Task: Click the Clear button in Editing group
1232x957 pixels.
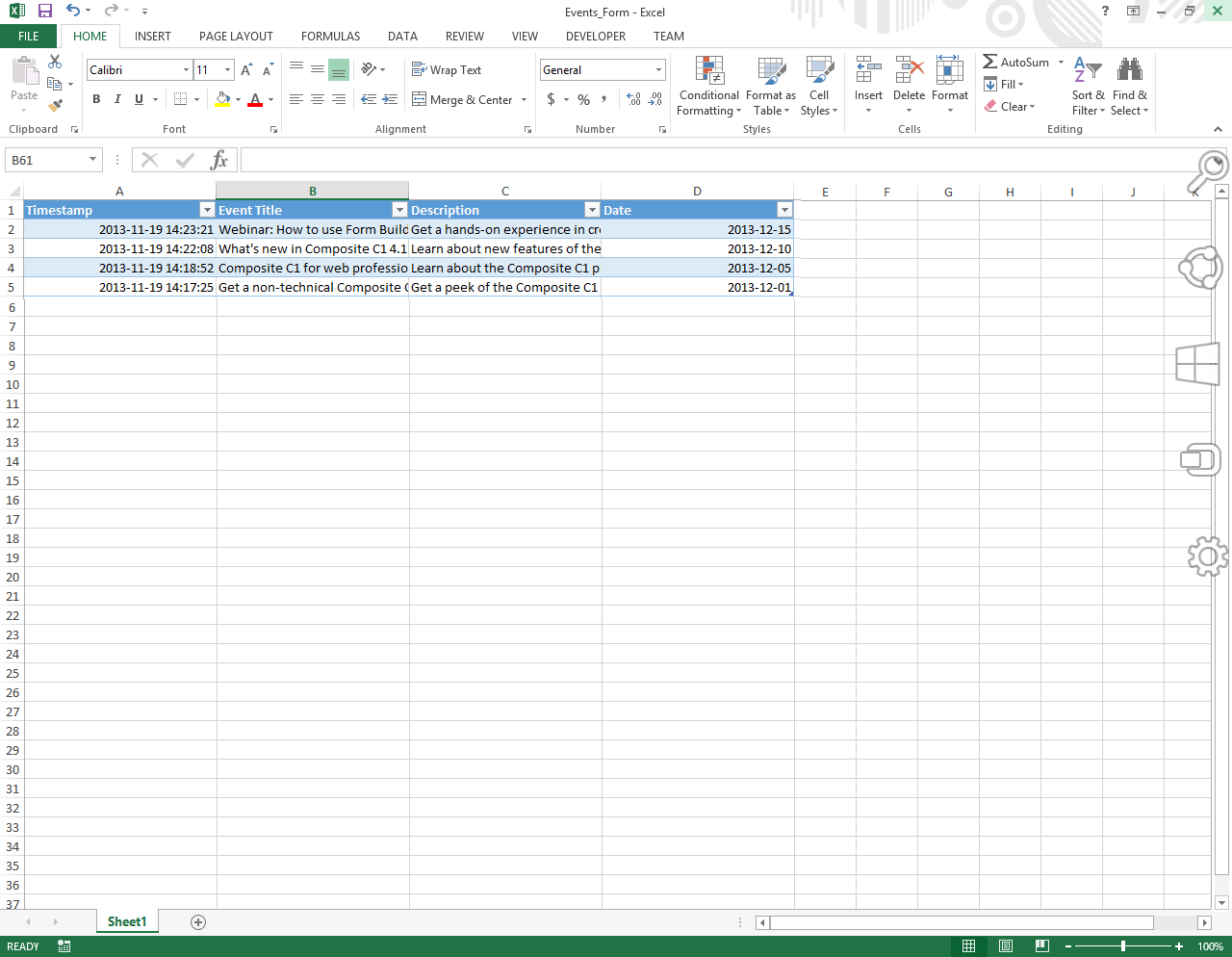Action: click(x=1010, y=107)
